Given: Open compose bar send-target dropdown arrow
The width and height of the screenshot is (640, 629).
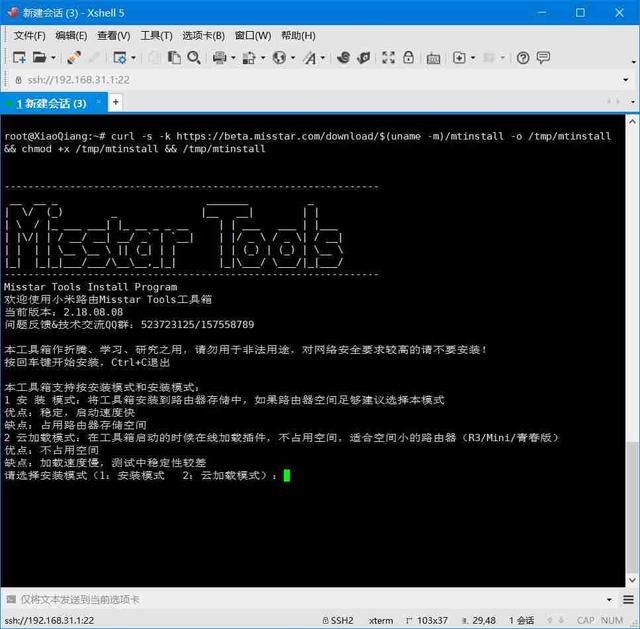Looking at the screenshot, I should tap(609, 600).
